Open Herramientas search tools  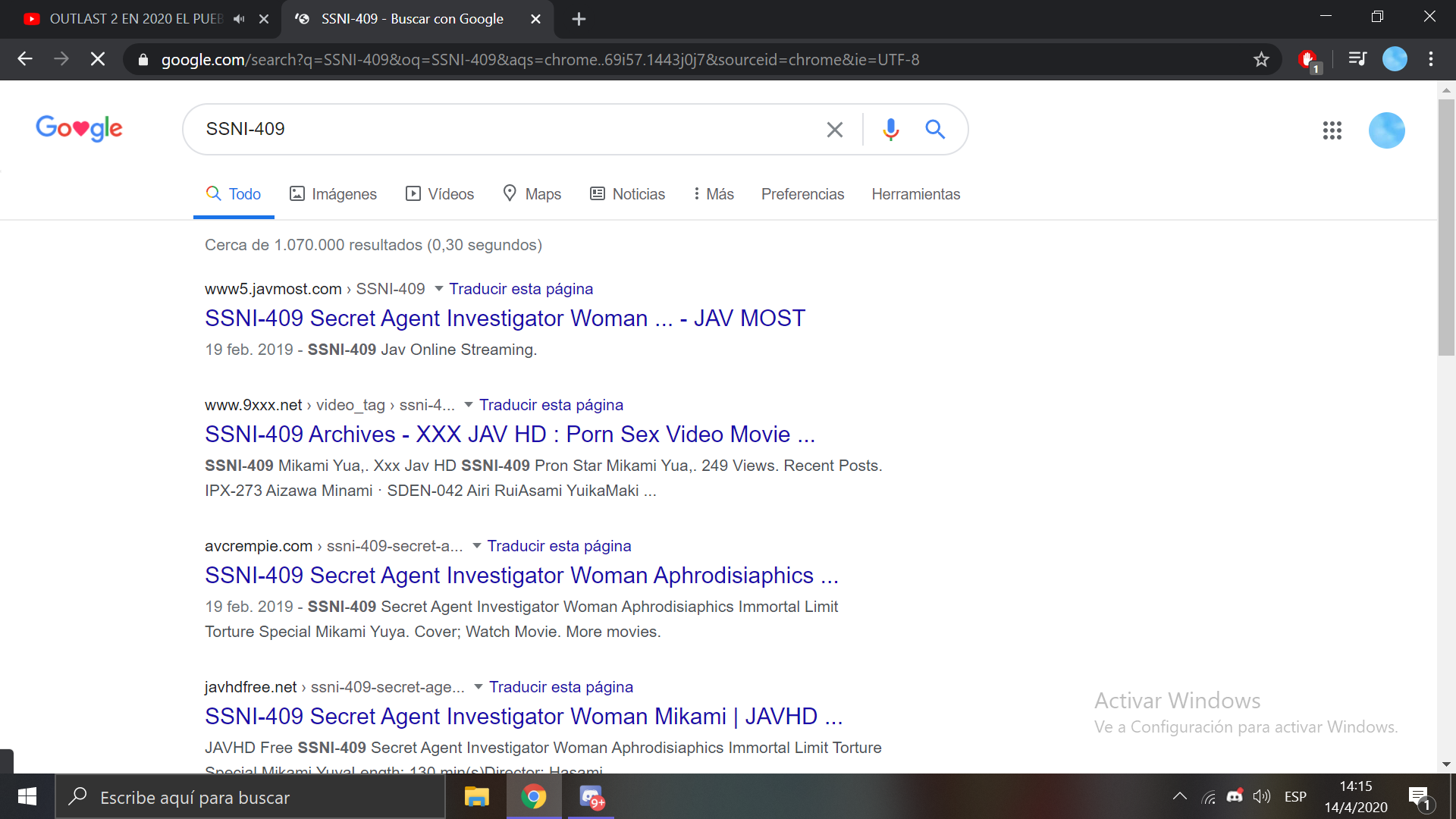[915, 194]
